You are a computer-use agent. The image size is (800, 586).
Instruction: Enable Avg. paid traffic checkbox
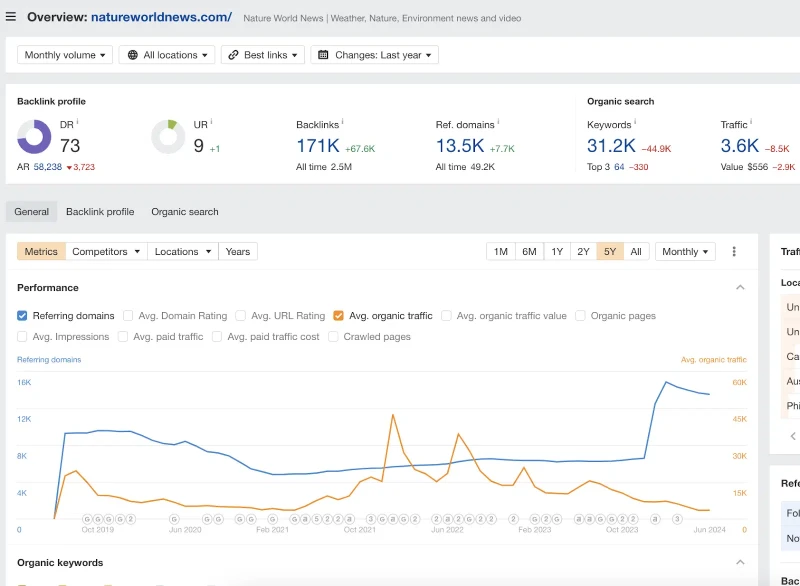pos(123,337)
